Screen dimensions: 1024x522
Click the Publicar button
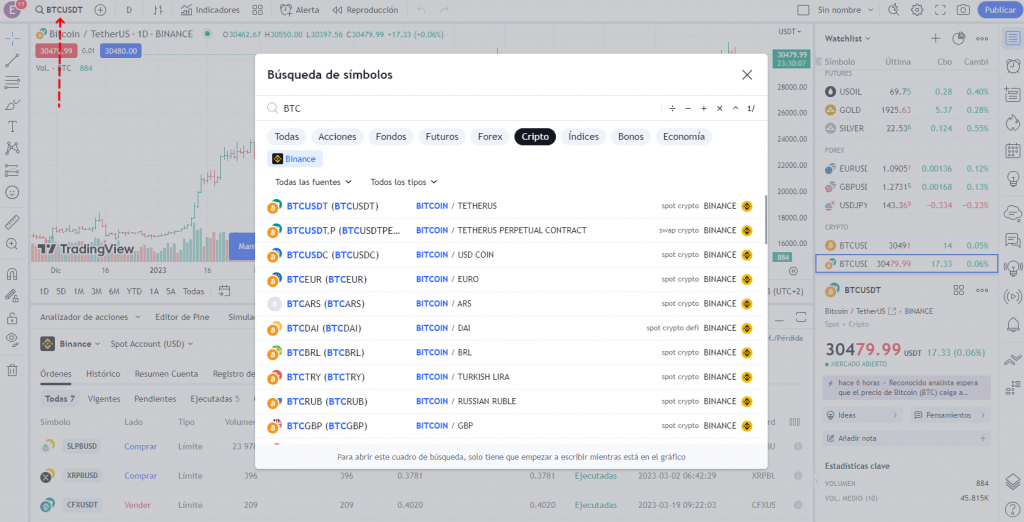tap(1000, 10)
